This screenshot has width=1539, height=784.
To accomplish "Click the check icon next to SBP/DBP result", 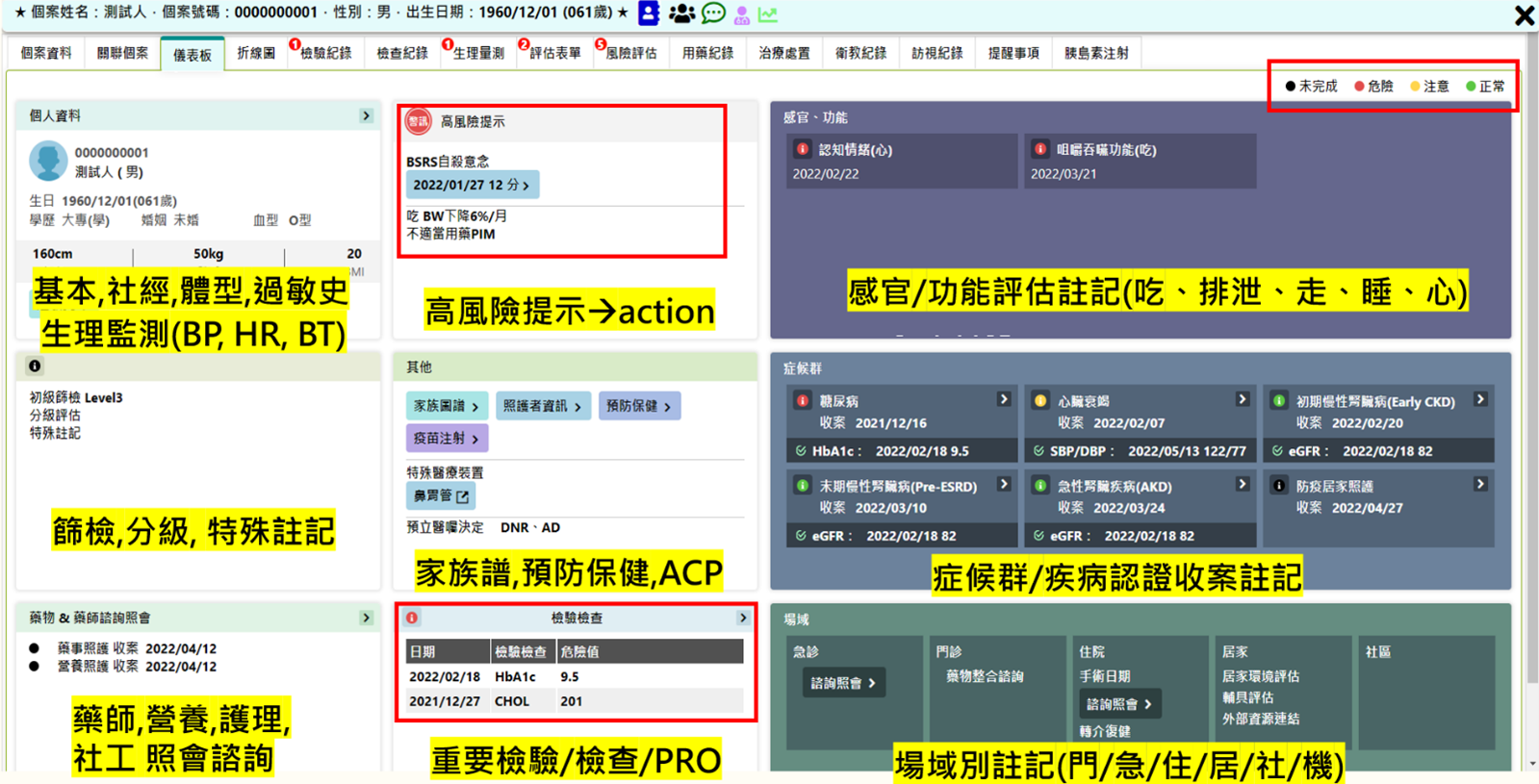I will (x=1039, y=450).
